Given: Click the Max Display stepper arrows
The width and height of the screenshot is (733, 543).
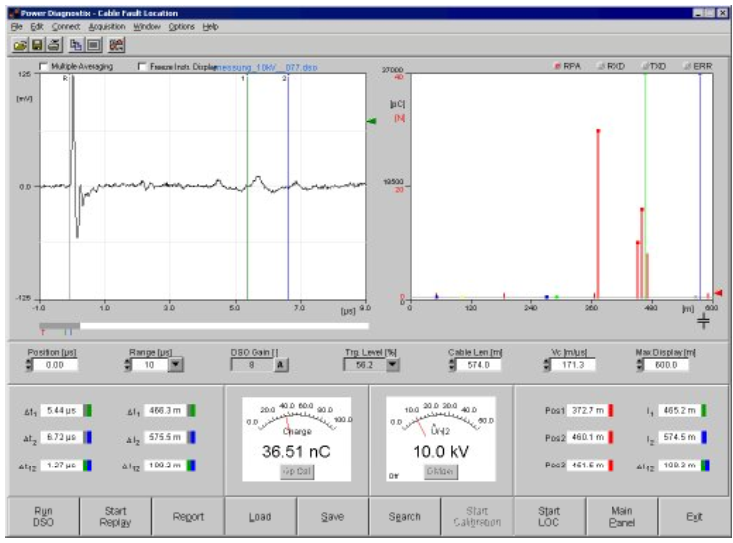Looking at the screenshot, I should [640, 365].
